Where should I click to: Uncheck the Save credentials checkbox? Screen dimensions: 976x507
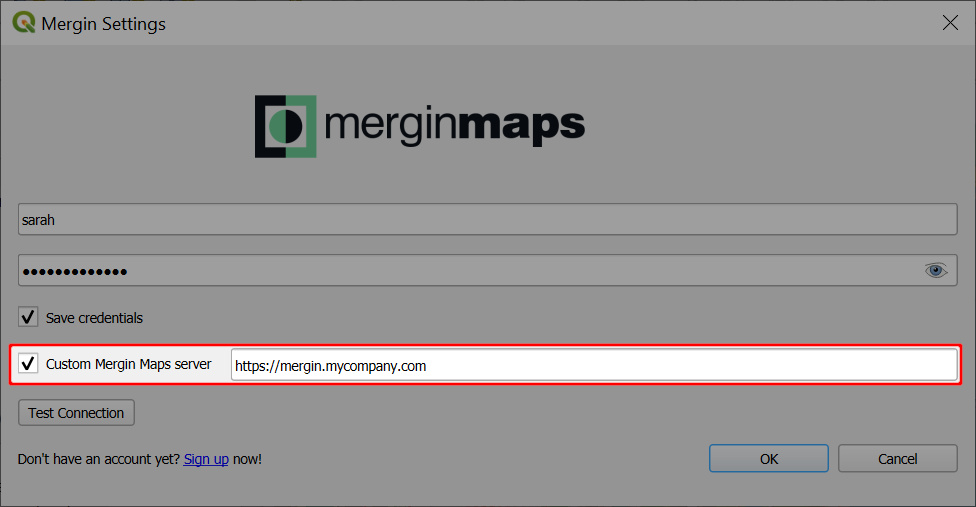click(28, 317)
